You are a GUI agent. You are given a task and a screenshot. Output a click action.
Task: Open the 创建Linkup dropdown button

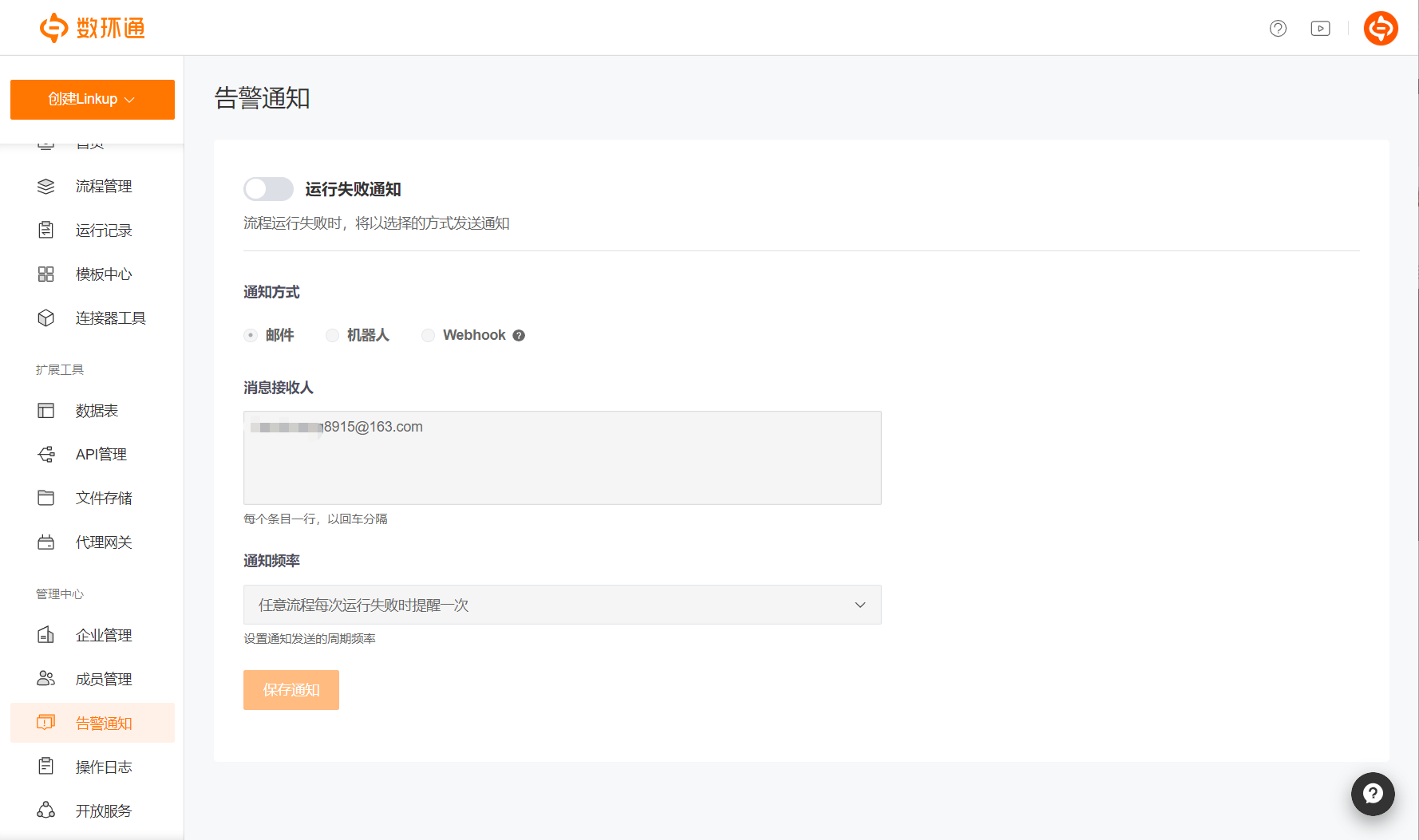[x=93, y=100]
